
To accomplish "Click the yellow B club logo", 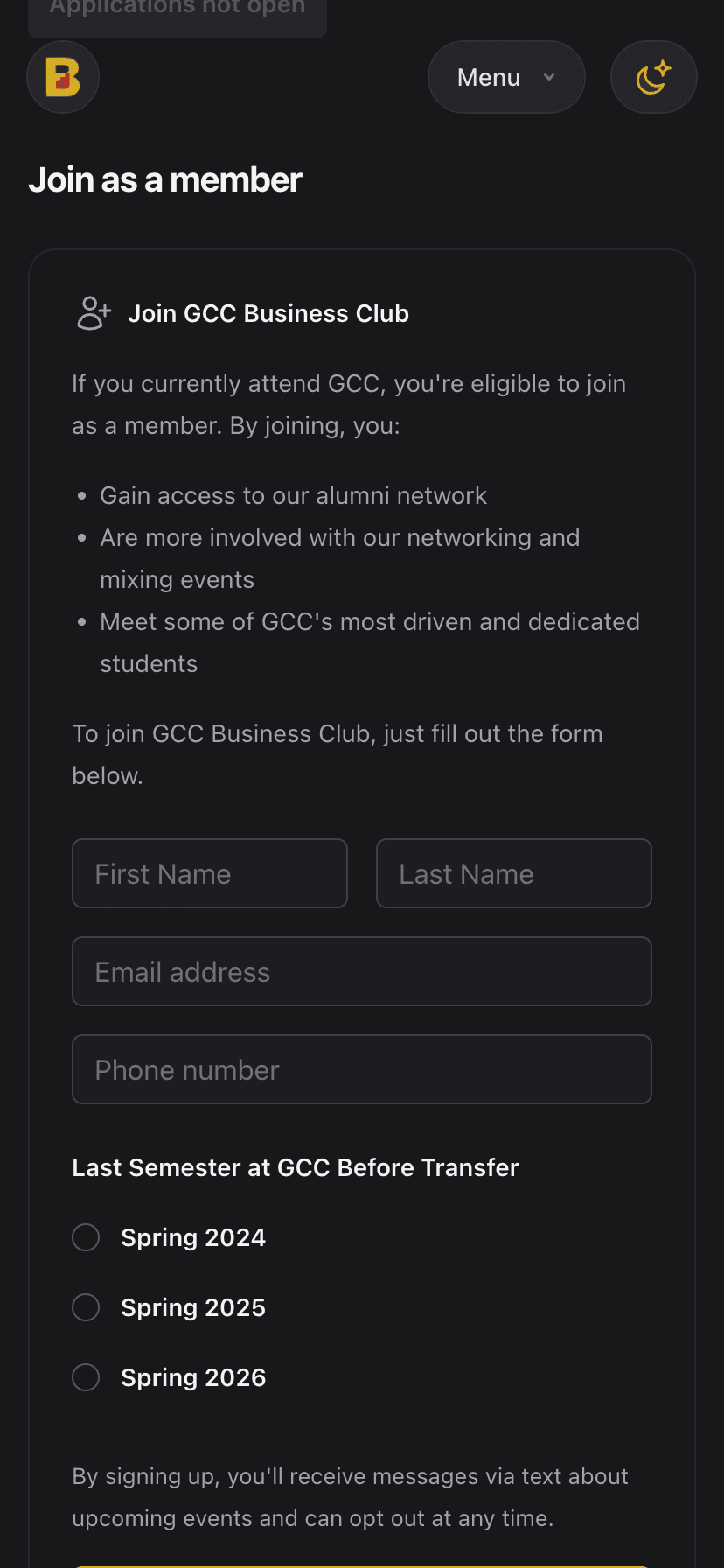I will [63, 77].
